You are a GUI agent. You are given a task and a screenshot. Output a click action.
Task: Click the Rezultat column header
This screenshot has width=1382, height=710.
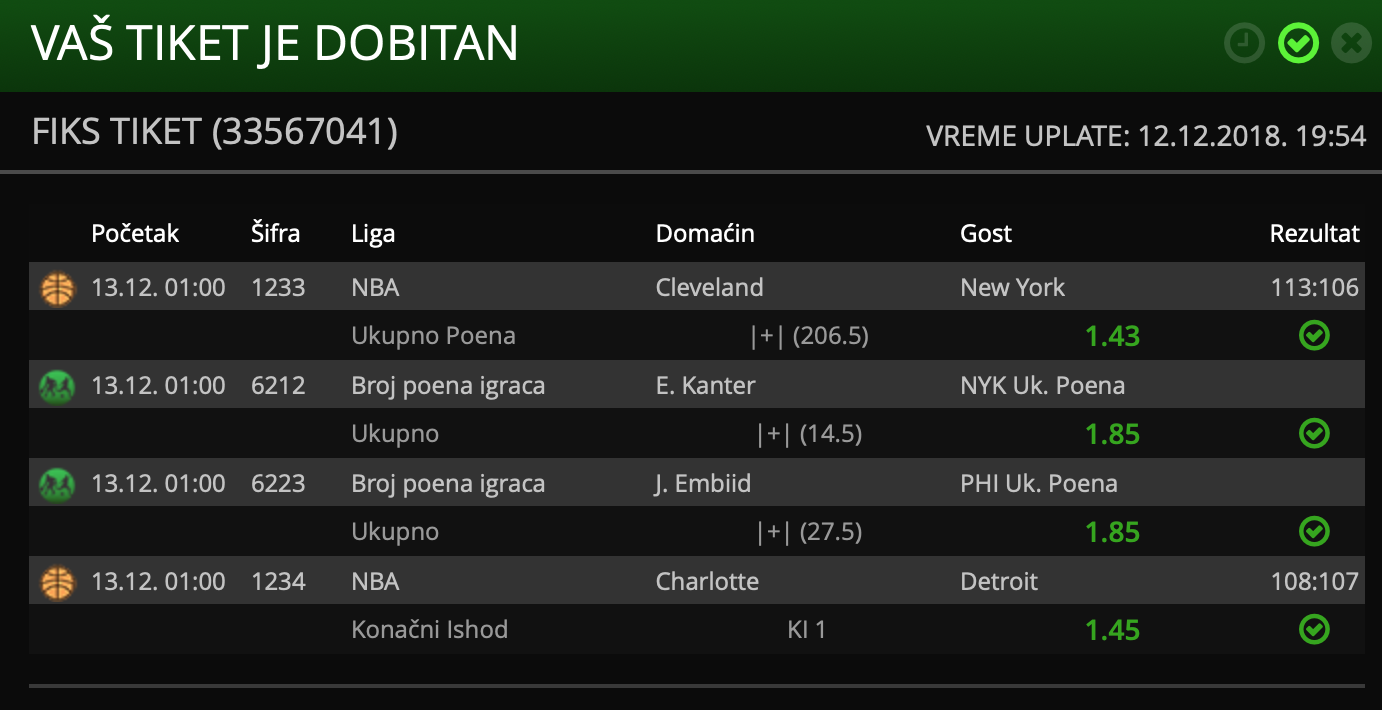(1315, 234)
